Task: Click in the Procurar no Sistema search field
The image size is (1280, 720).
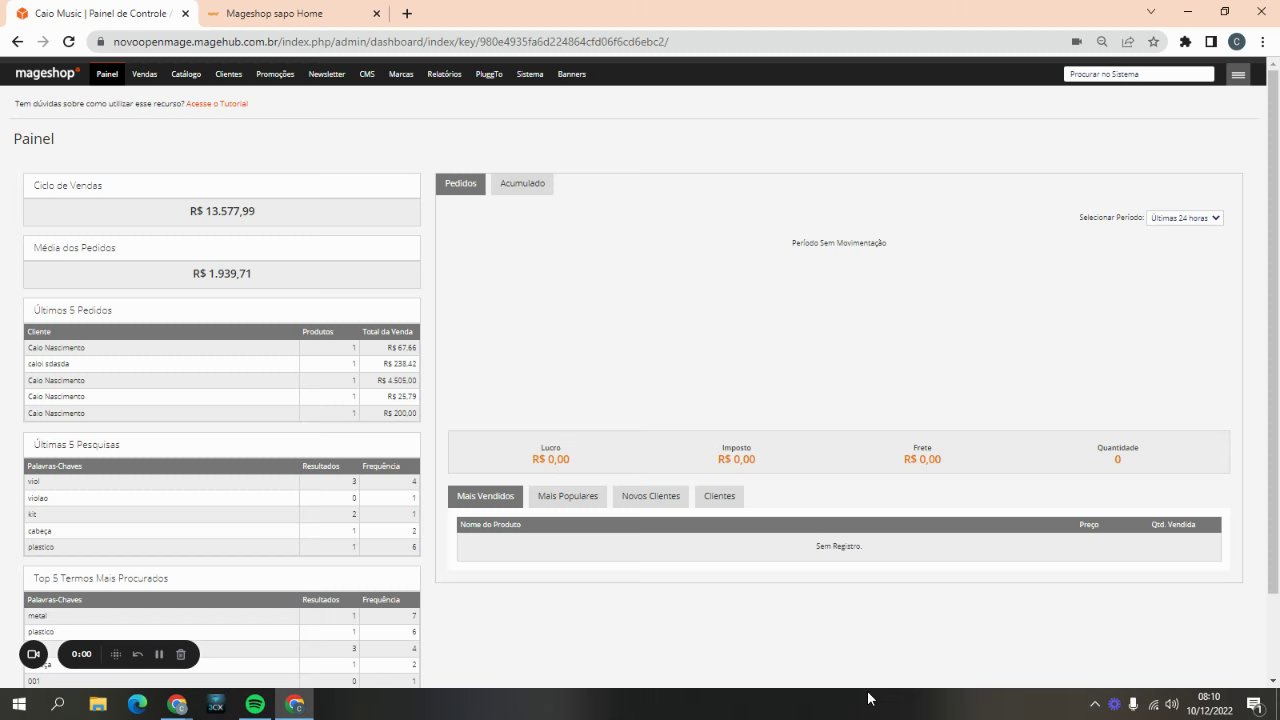Action: pyautogui.click(x=1139, y=74)
